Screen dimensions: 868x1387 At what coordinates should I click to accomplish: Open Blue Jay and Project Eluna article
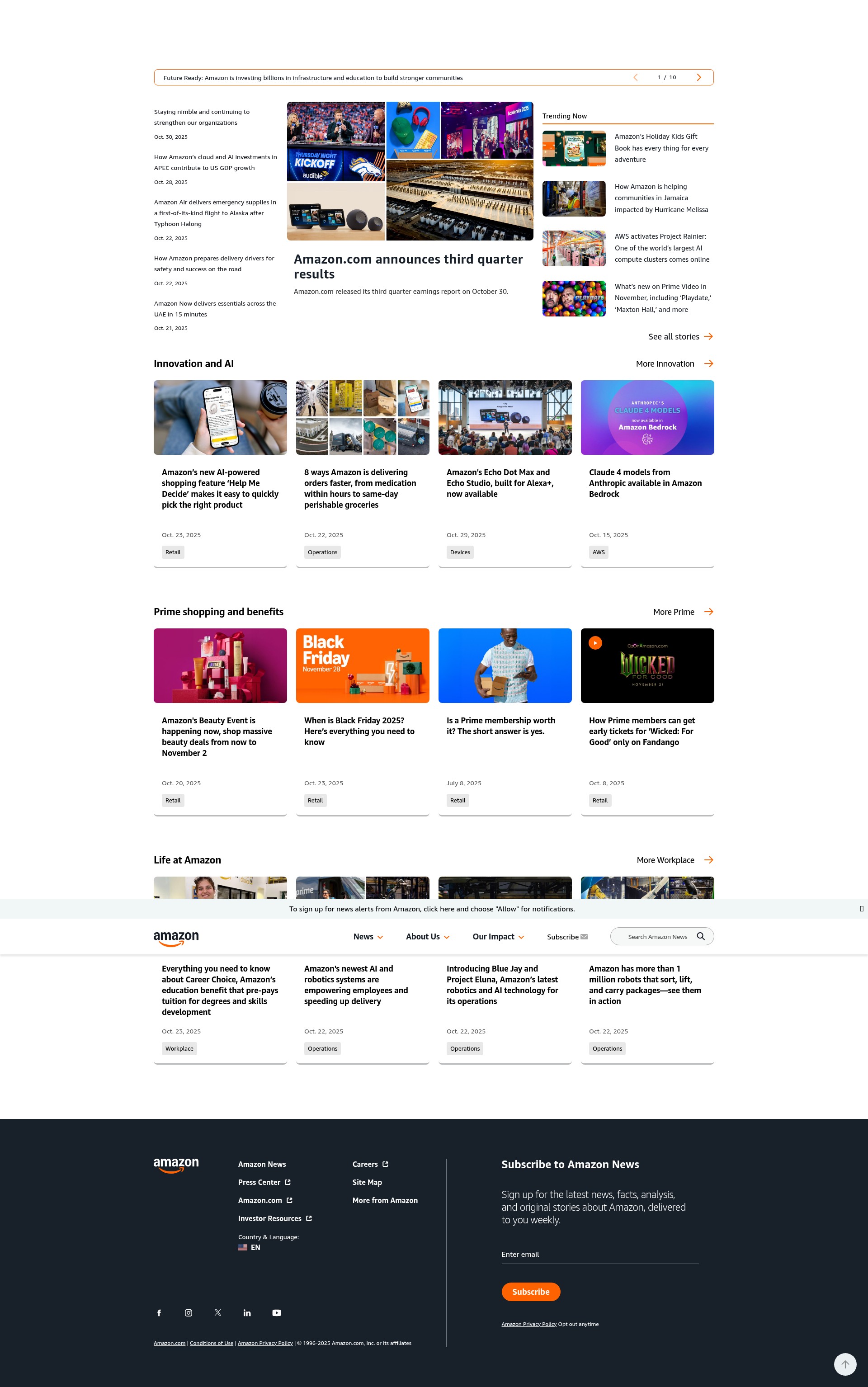pyautogui.click(x=502, y=985)
